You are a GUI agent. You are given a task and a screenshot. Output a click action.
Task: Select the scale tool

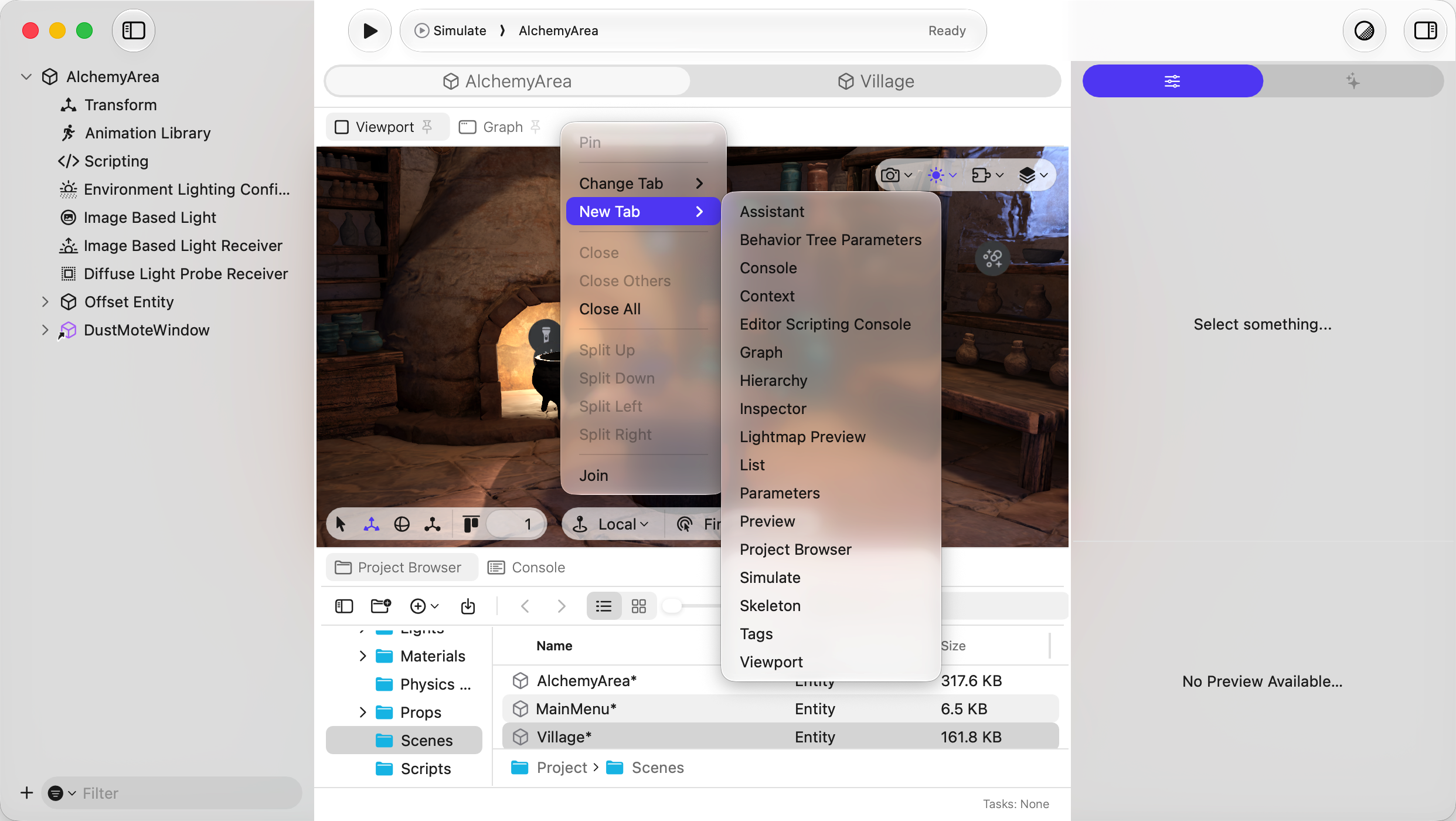pos(432,524)
